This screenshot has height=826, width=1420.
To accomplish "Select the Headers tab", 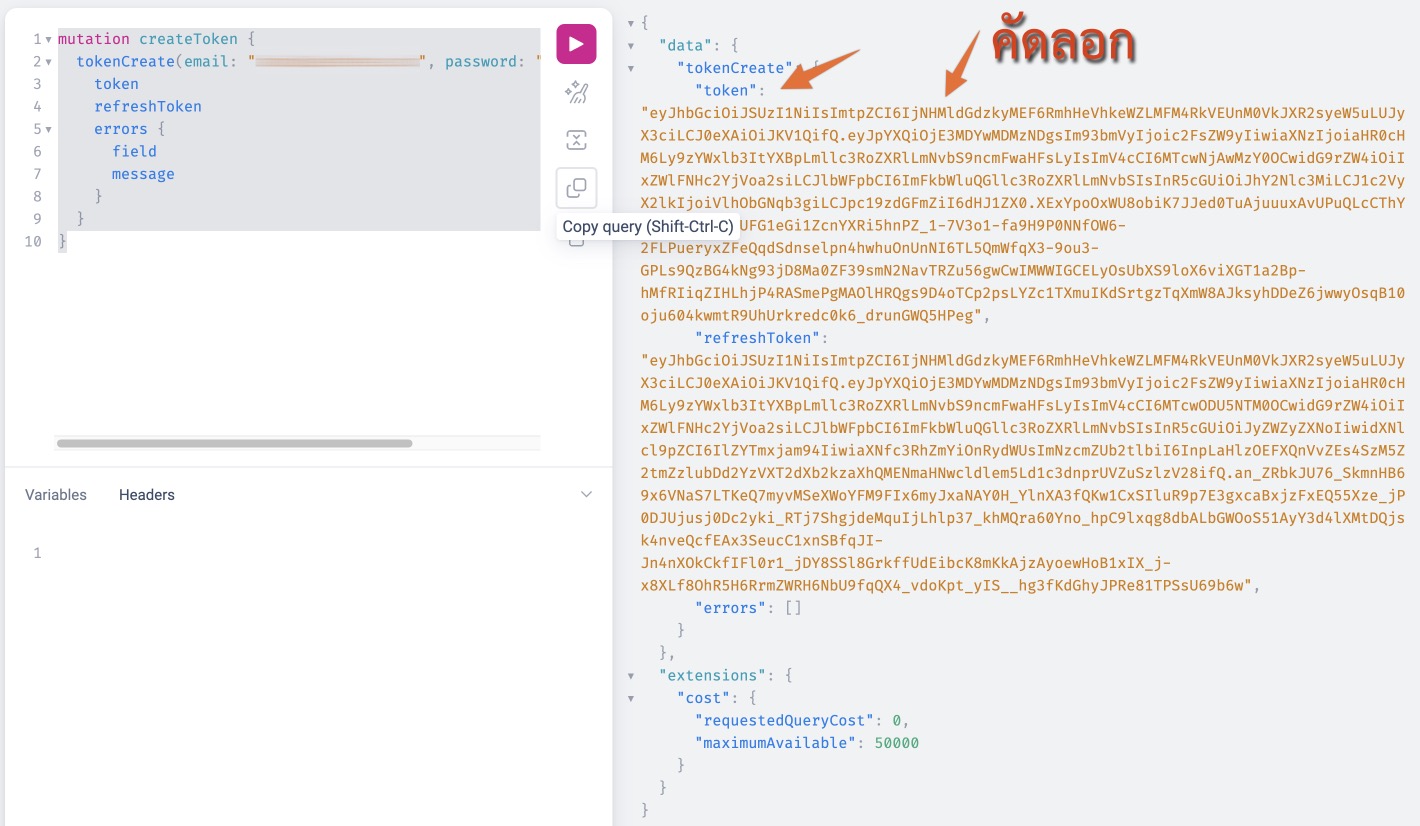I will pos(146,495).
